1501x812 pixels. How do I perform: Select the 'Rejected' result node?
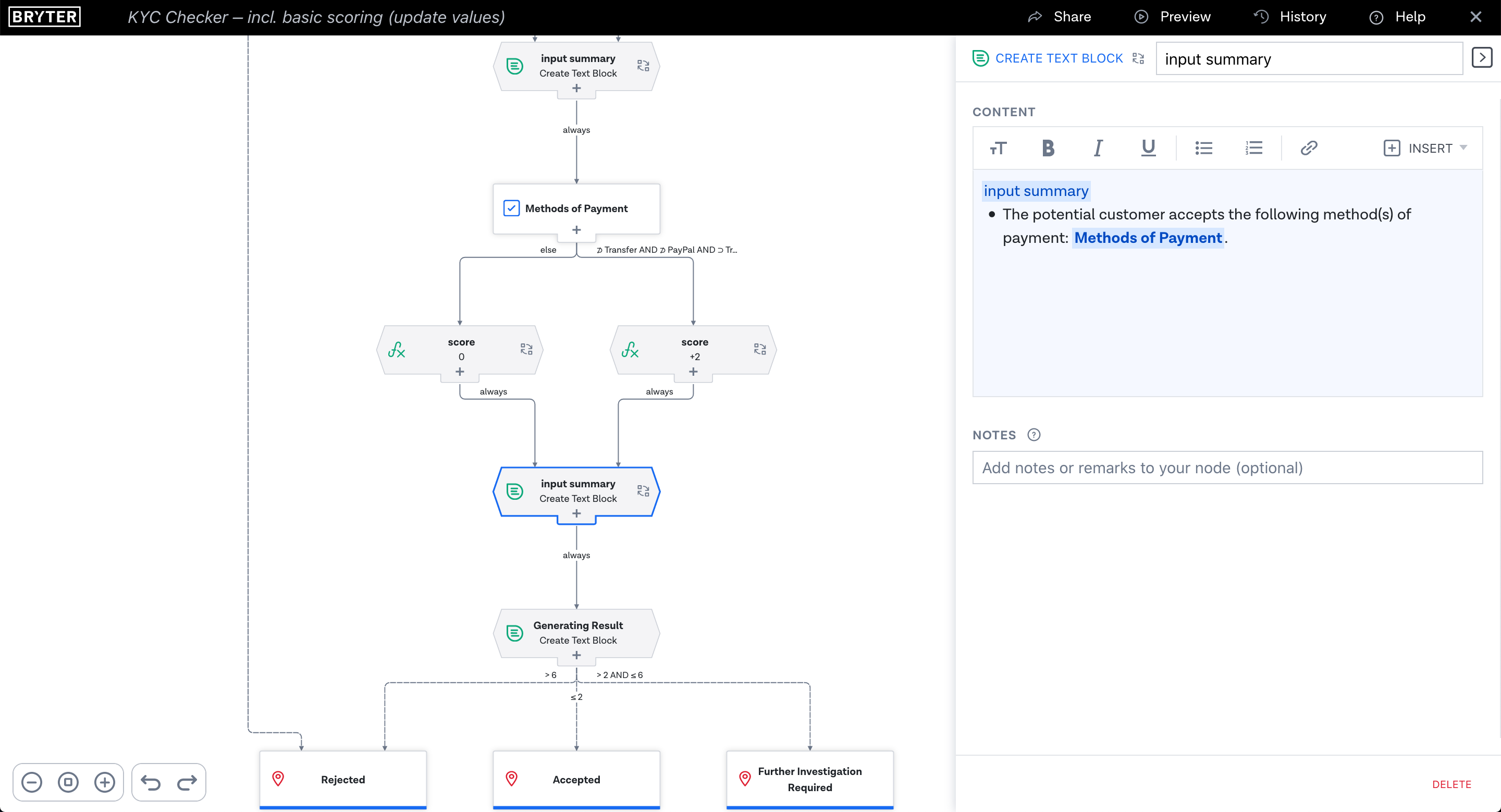click(x=342, y=779)
